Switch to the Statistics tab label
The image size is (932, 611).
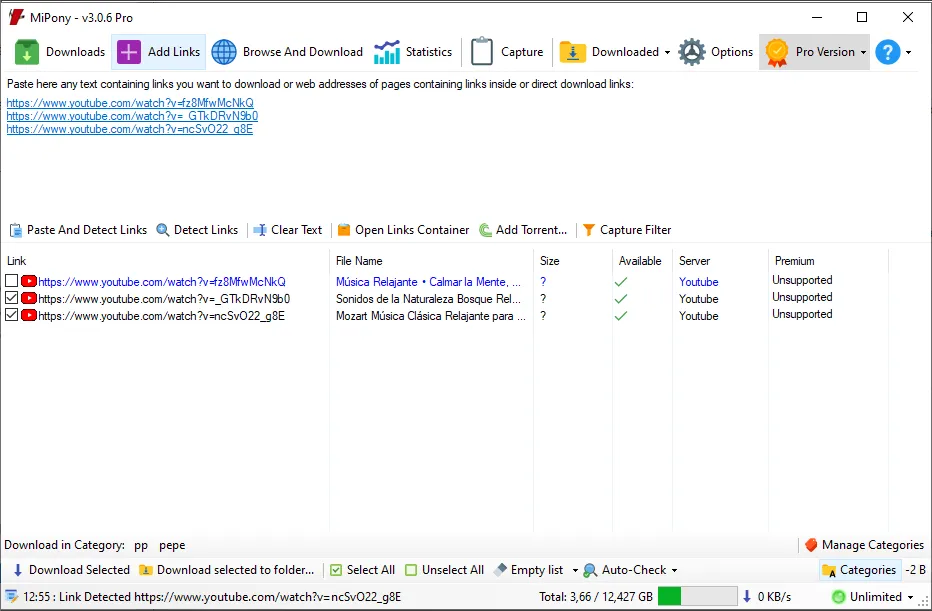pyautogui.click(x=429, y=52)
